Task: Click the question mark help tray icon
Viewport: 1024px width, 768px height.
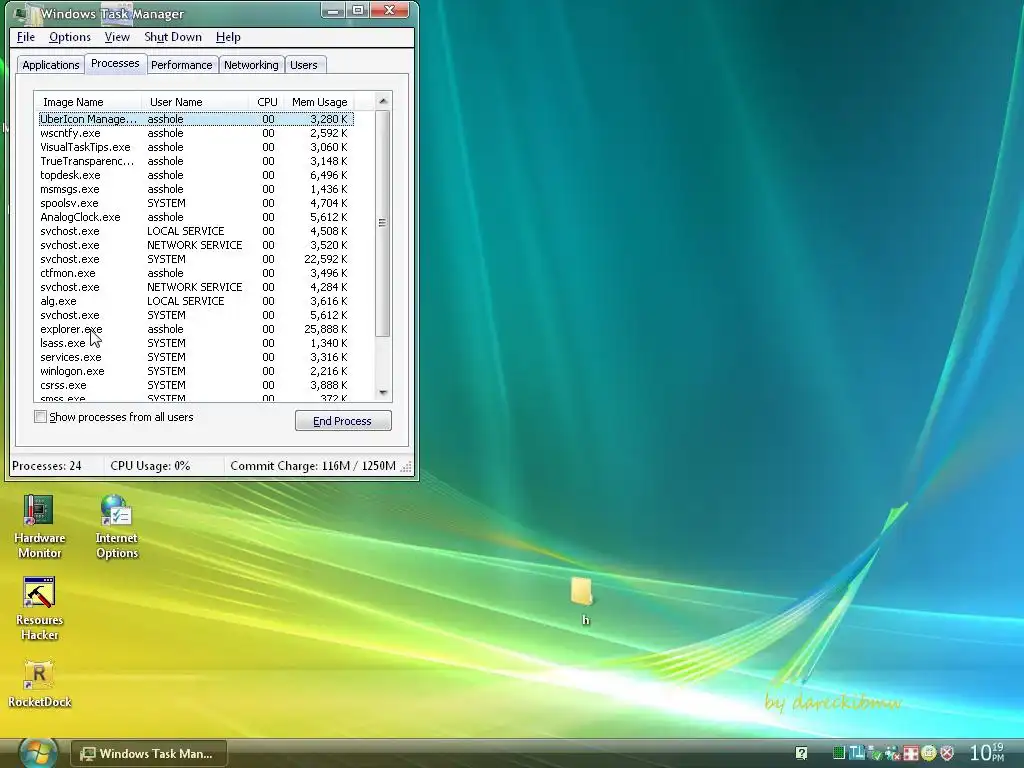Action: (801, 753)
